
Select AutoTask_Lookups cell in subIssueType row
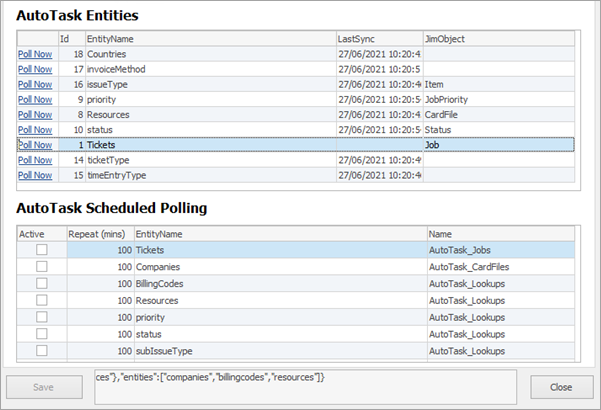(x=501, y=351)
